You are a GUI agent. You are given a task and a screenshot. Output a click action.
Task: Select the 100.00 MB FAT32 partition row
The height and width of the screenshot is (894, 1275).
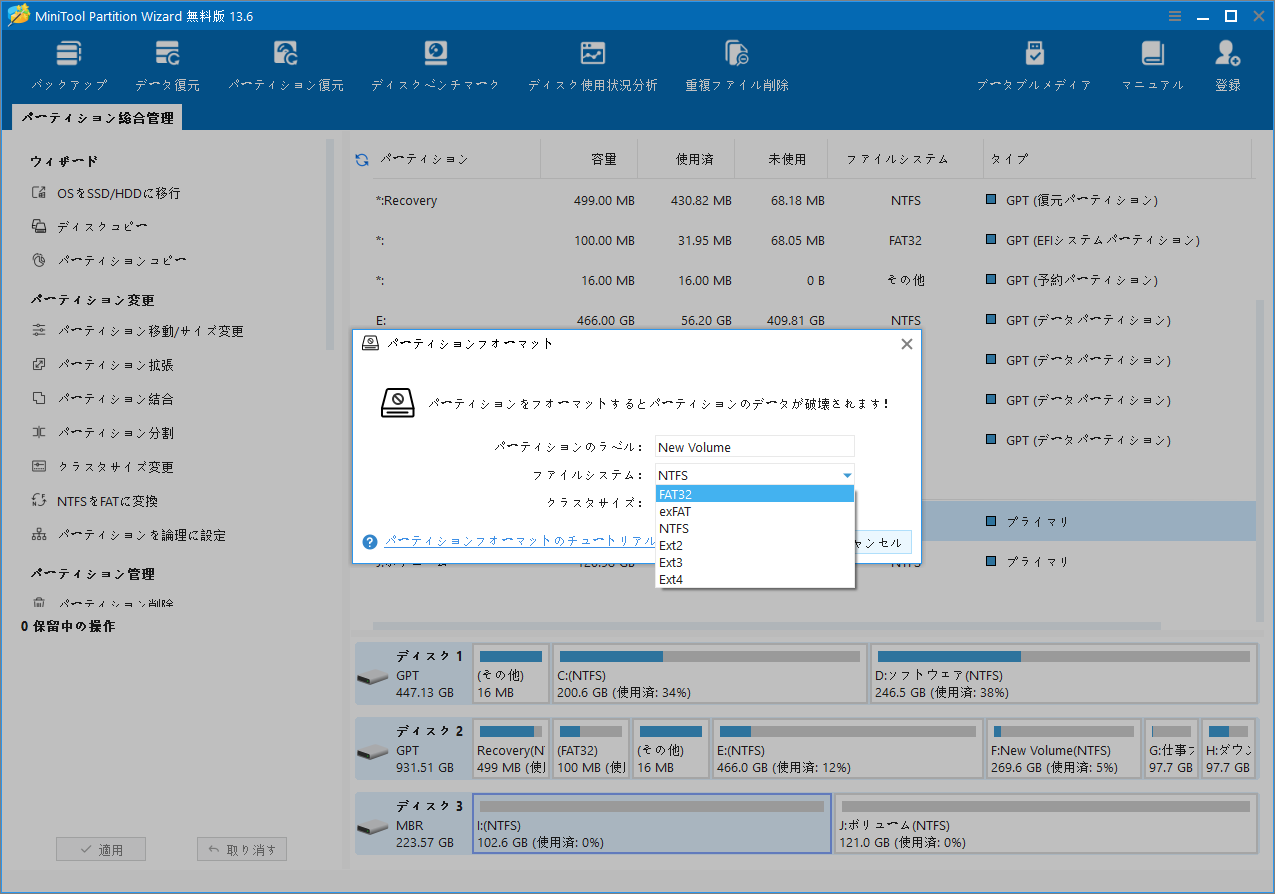pyautogui.click(x=805, y=240)
